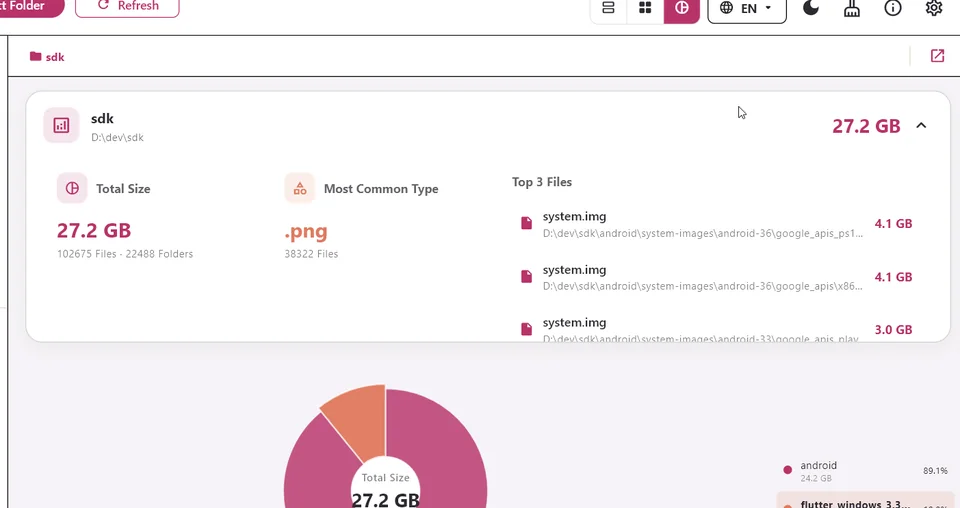Switch to list view layout
This screenshot has width=960, height=508.
point(608,8)
